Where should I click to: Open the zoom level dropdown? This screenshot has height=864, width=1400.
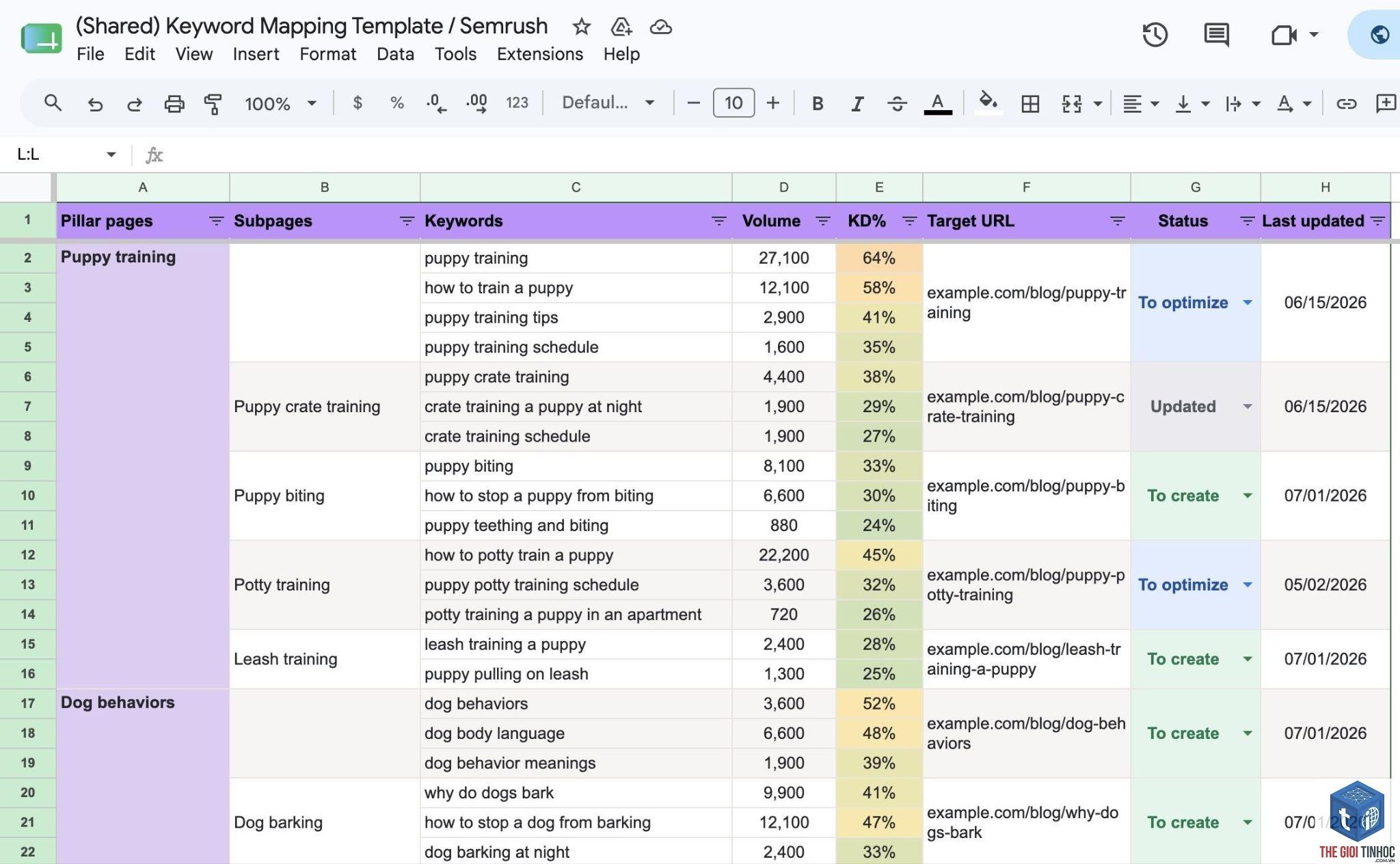(x=280, y=104)
